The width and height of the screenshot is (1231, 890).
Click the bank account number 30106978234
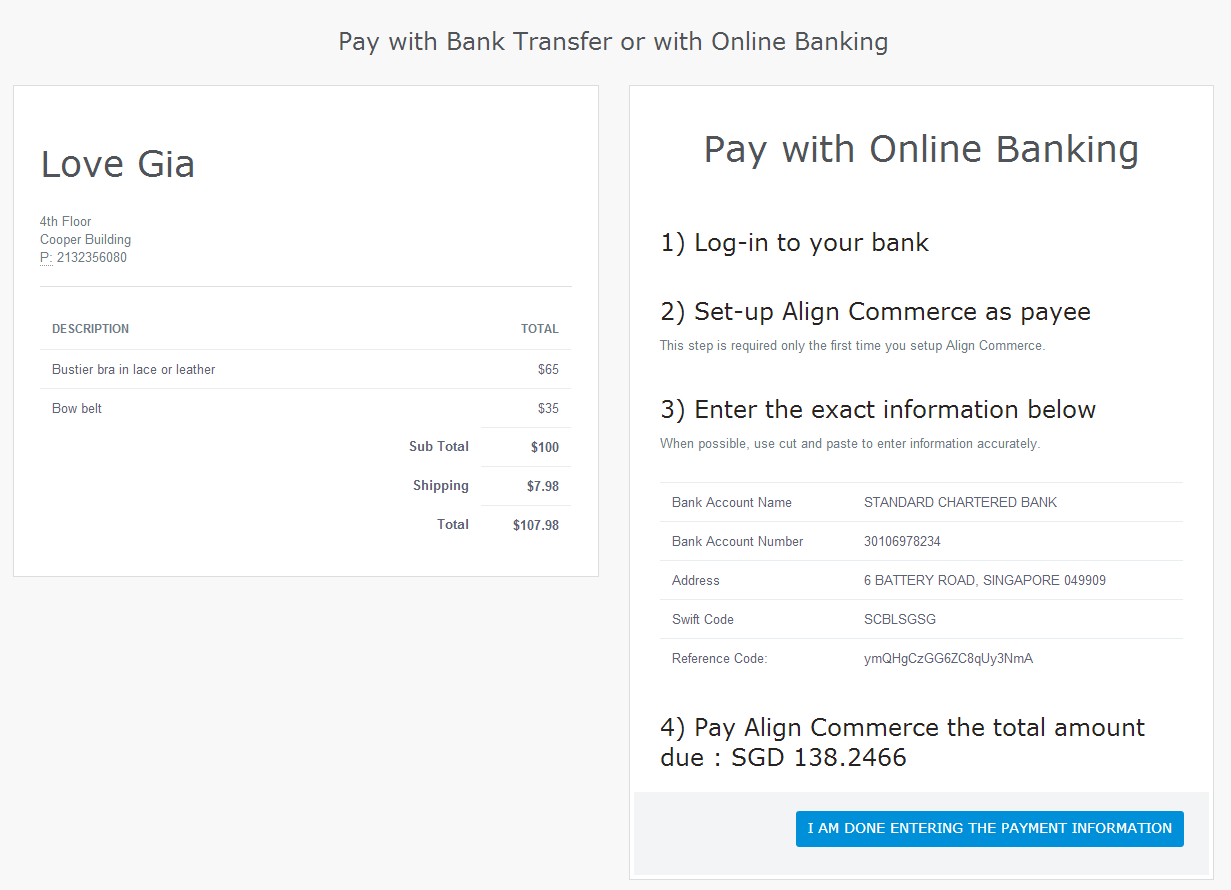[902, 542]
